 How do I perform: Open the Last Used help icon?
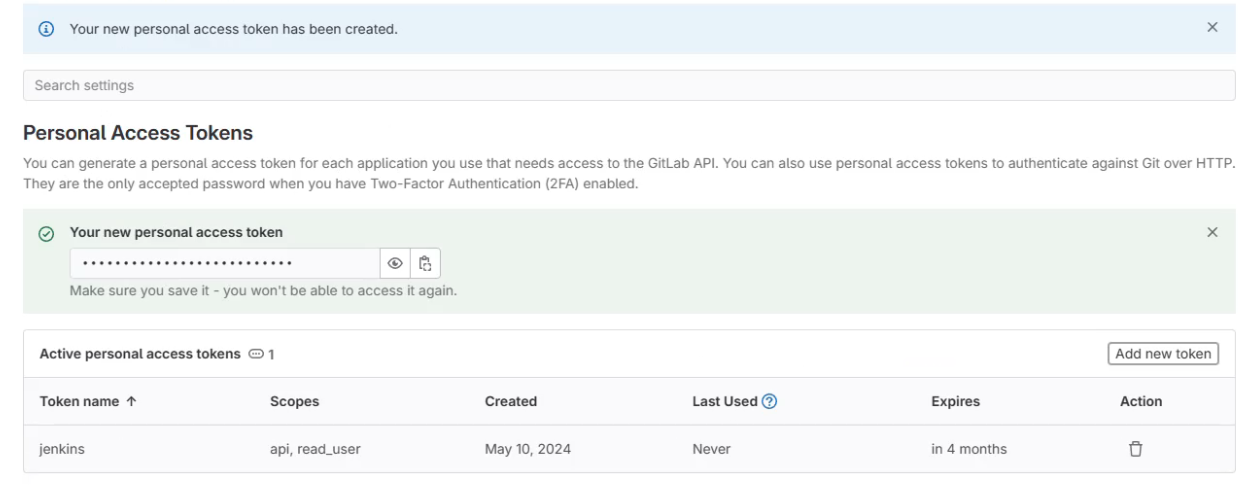769,401
